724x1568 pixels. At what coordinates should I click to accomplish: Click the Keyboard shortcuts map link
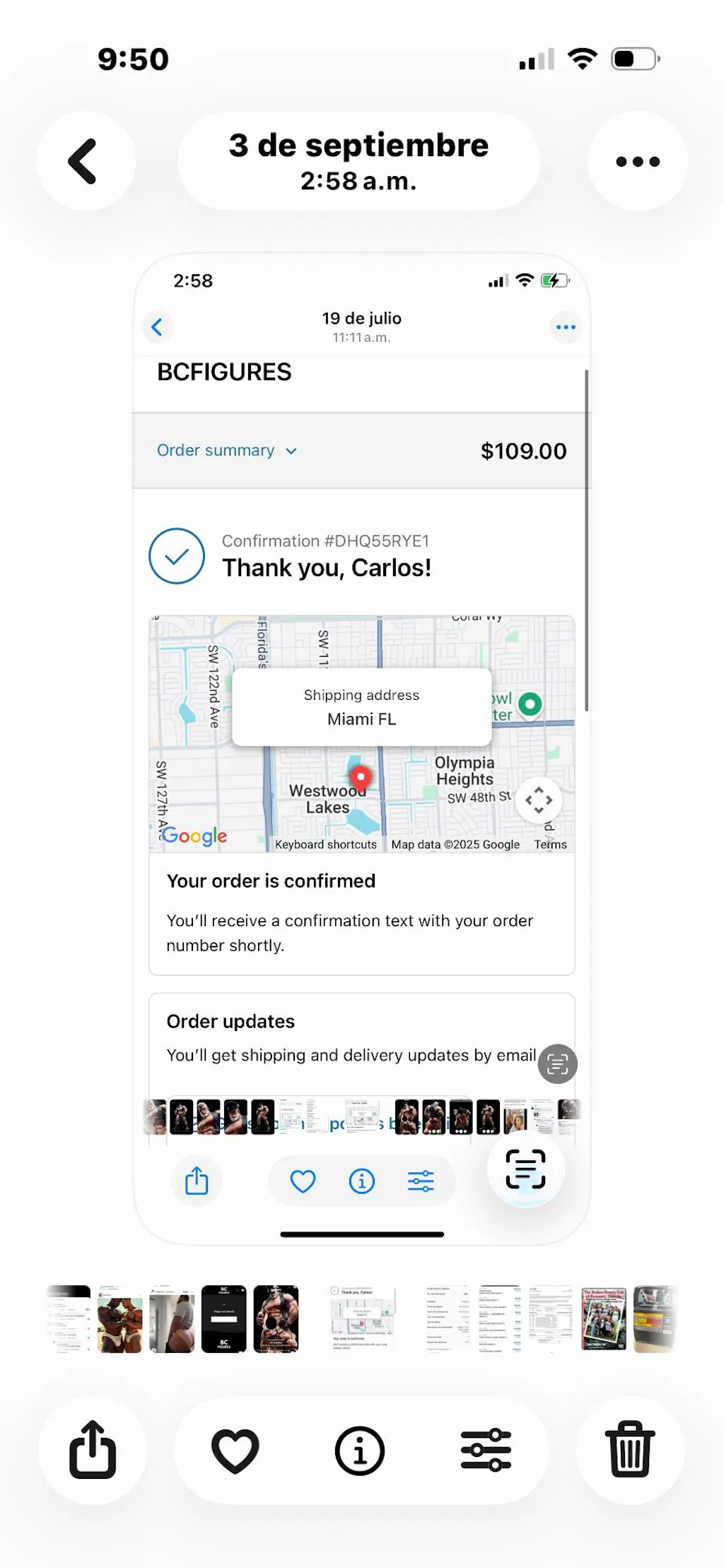[325, 844]
